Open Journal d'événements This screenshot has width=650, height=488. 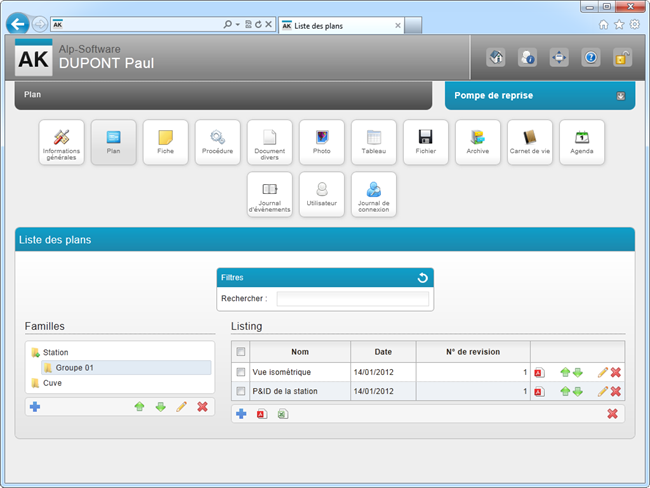pyautogui.click(x=269, y=194)
